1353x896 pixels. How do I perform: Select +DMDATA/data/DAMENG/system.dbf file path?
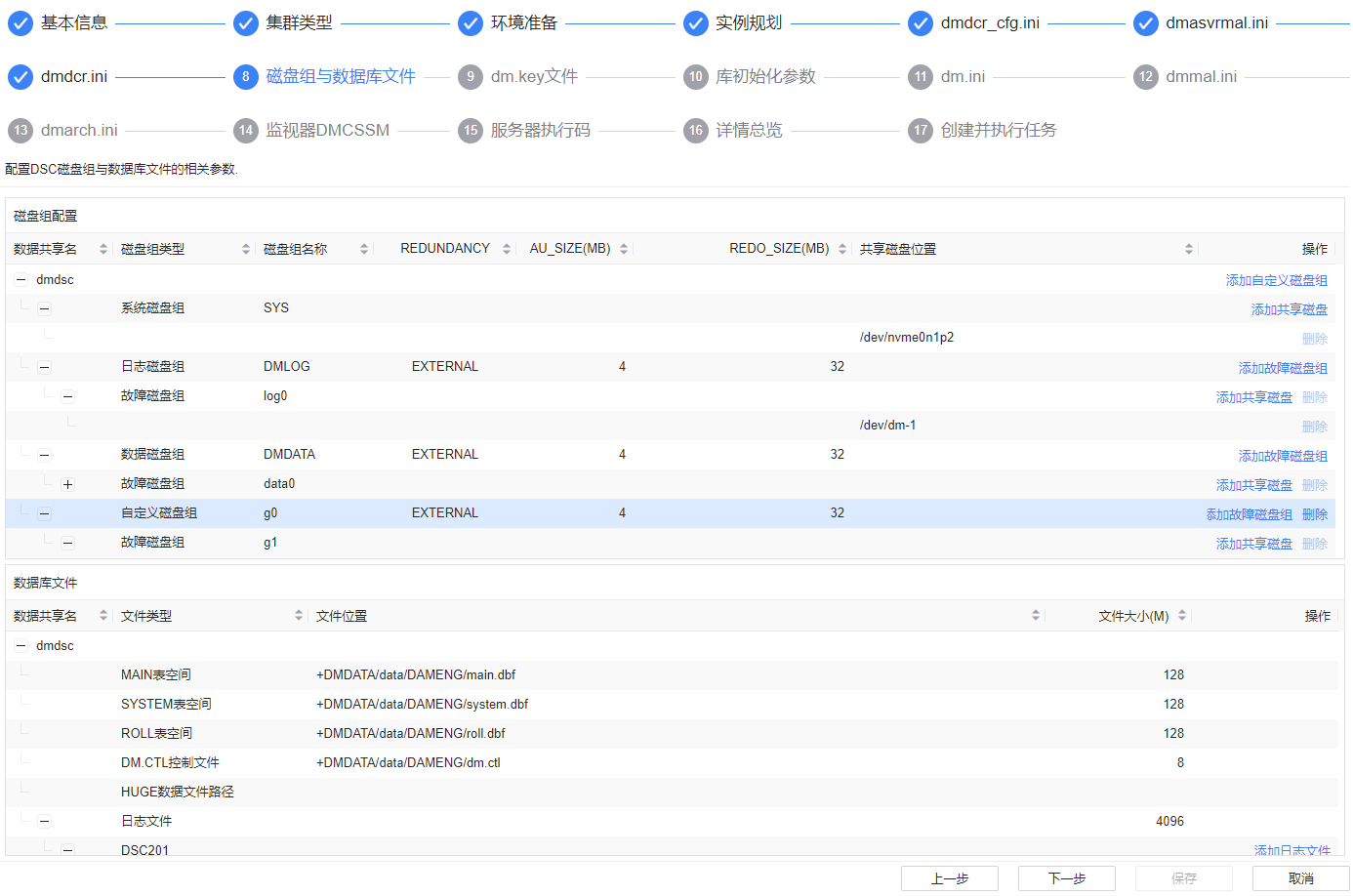point(422,705)
